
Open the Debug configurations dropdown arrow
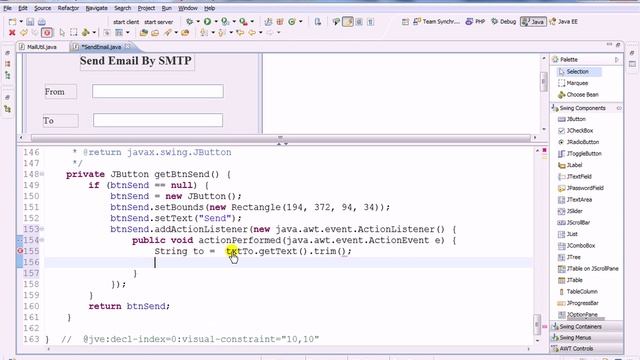click(198, 21)
